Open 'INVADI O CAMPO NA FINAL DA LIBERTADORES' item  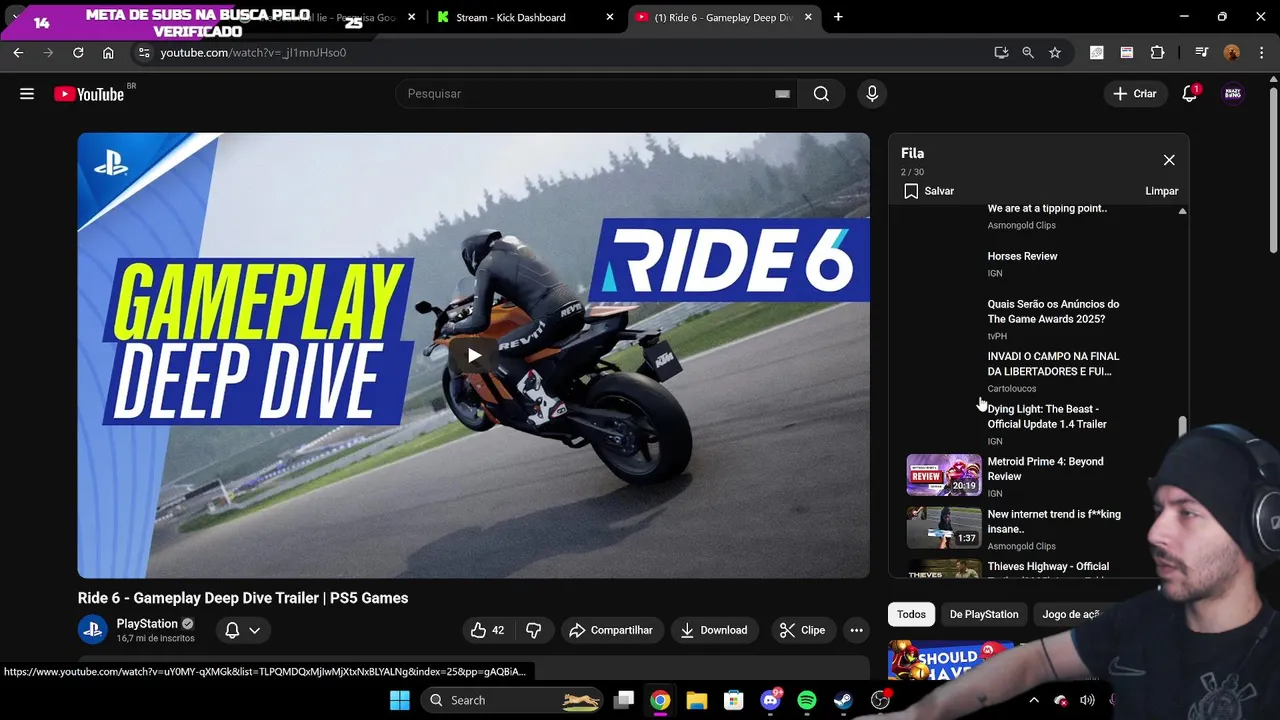[1053, 364]
